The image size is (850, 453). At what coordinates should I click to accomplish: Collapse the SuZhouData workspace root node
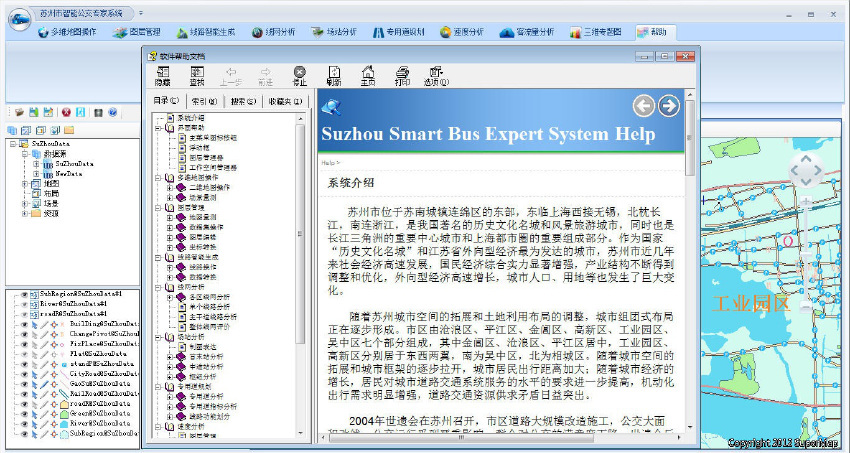[13, 144]
